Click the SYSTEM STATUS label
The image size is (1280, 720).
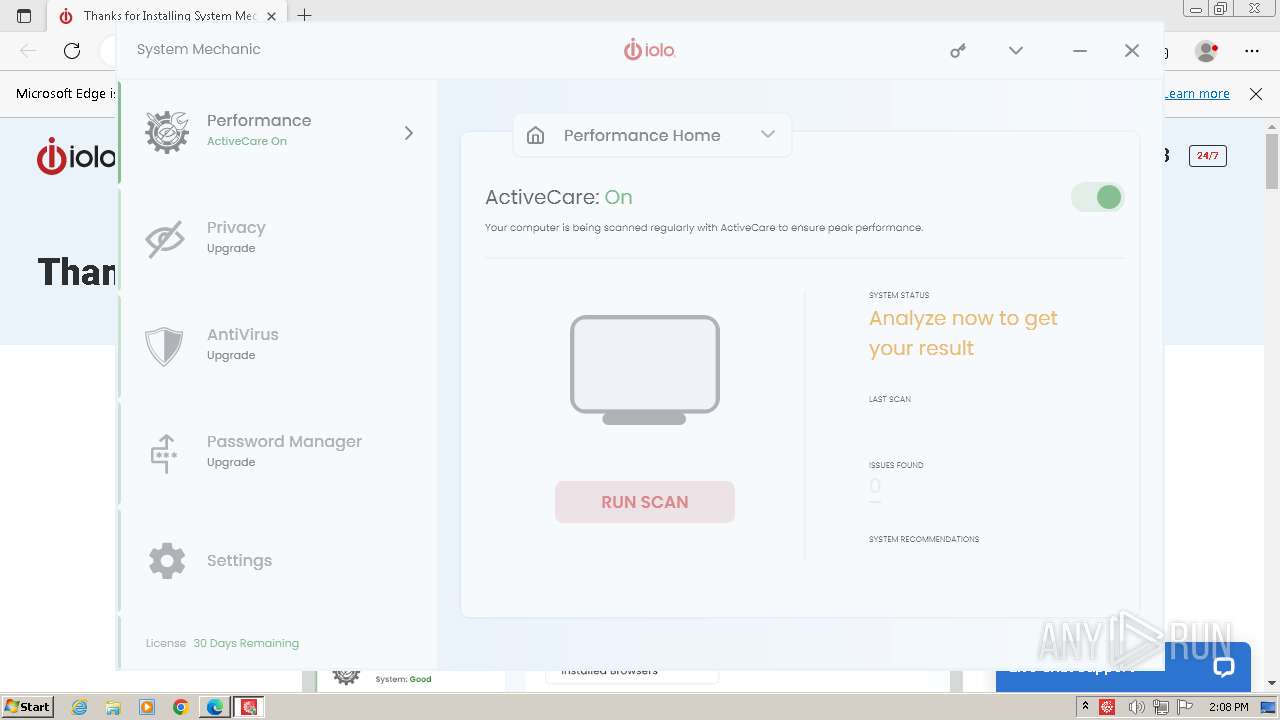[x=899, y=295]
